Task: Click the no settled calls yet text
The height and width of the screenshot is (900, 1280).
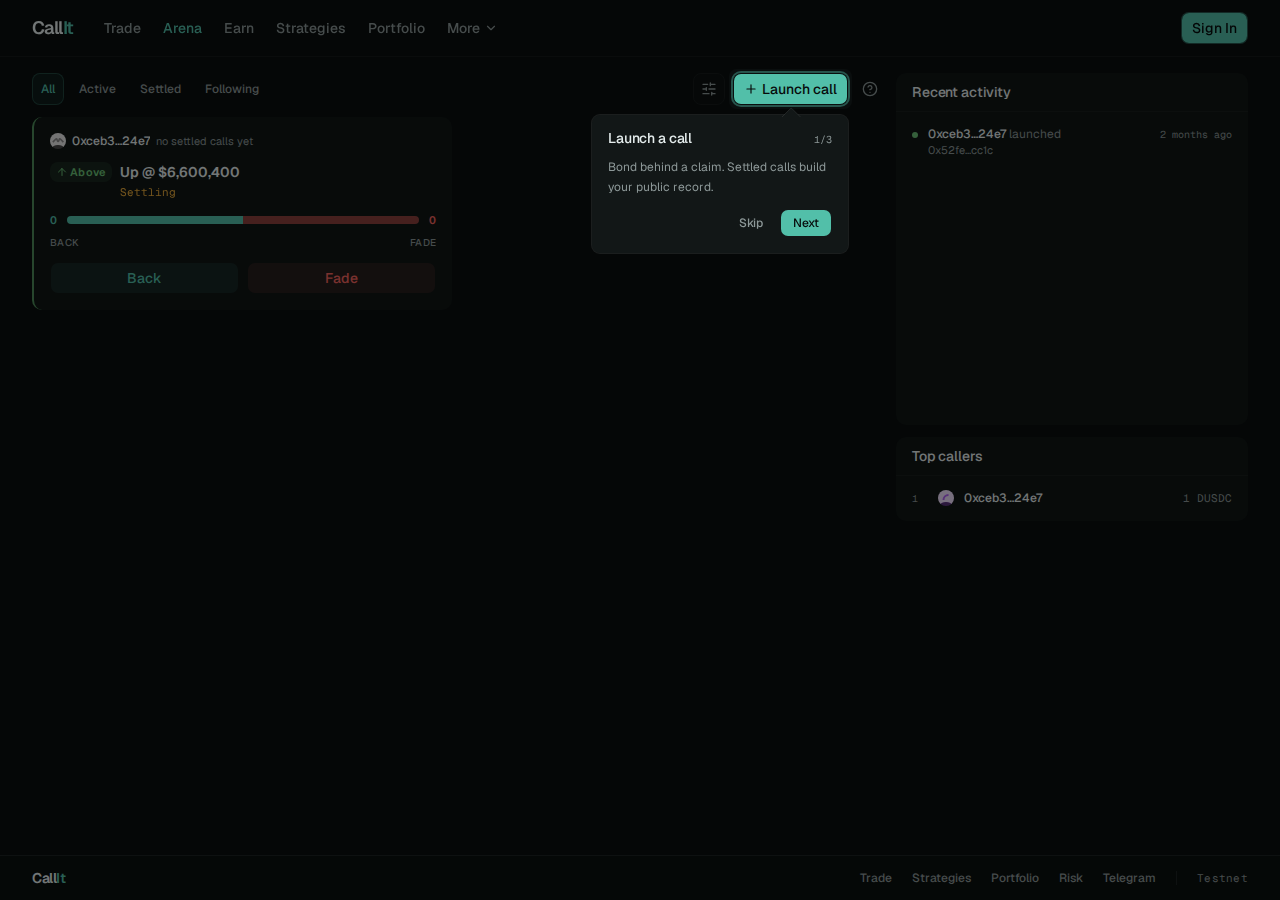Action: coord(205,141)
